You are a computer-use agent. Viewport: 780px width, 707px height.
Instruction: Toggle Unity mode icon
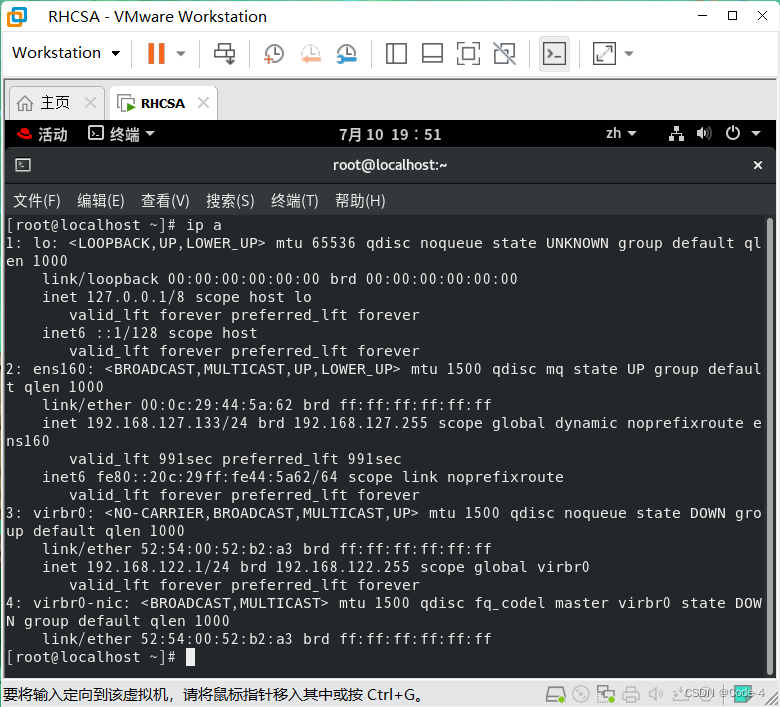pos(504,53)
